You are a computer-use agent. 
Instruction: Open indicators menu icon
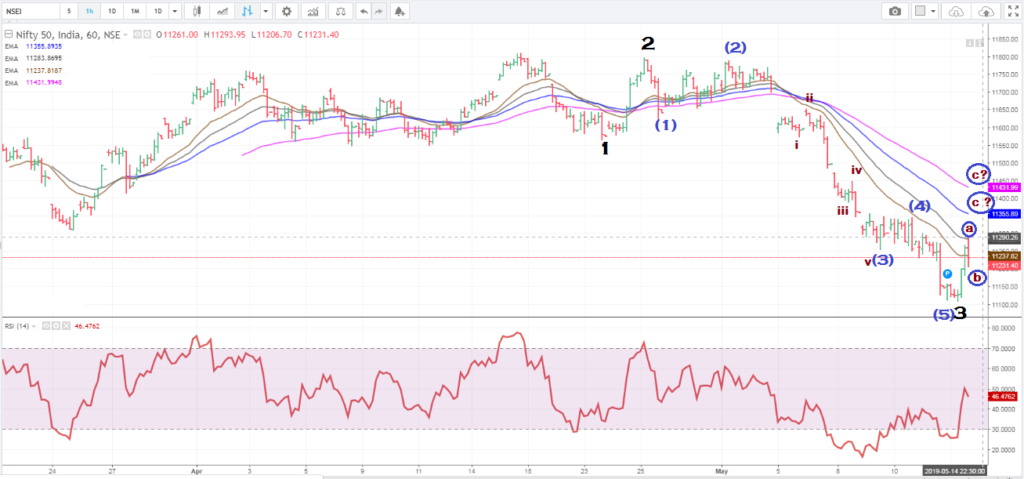point(313,11)
